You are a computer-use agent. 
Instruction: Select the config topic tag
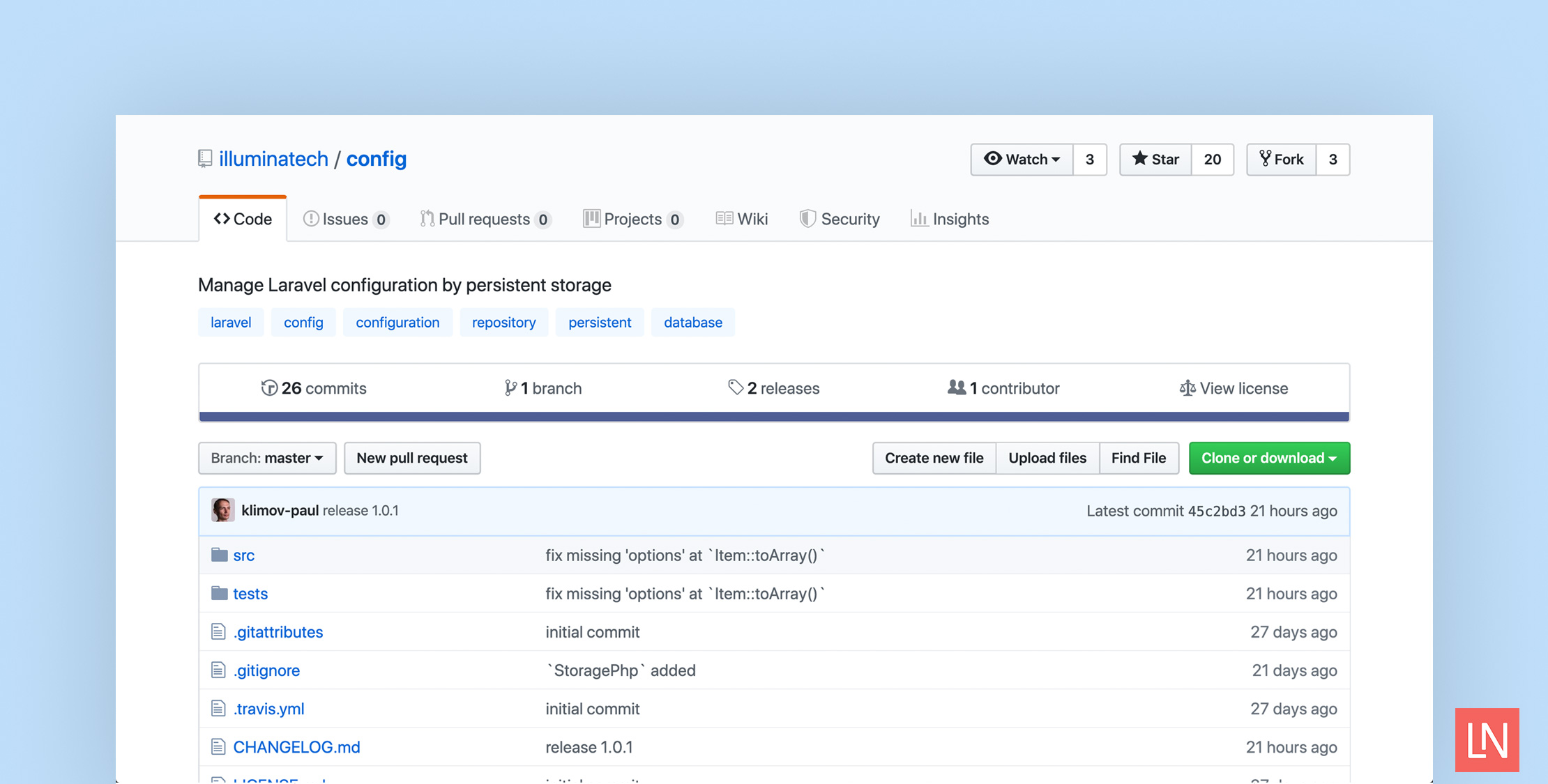point(303,322)
